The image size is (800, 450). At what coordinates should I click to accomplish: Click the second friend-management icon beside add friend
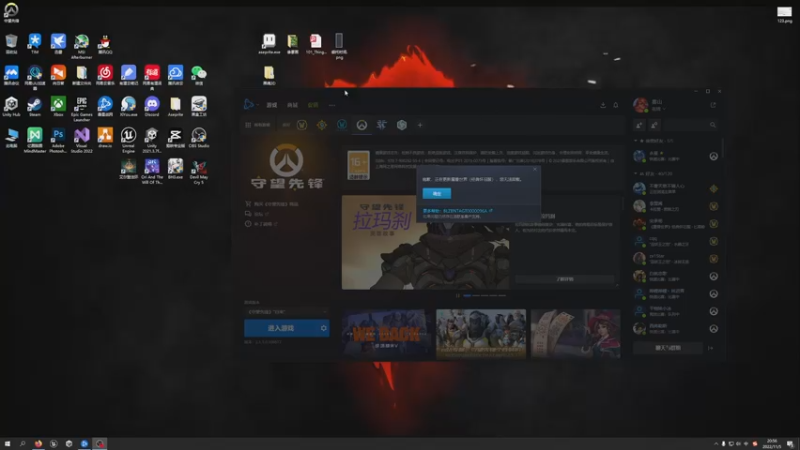(x=655, y=125)
